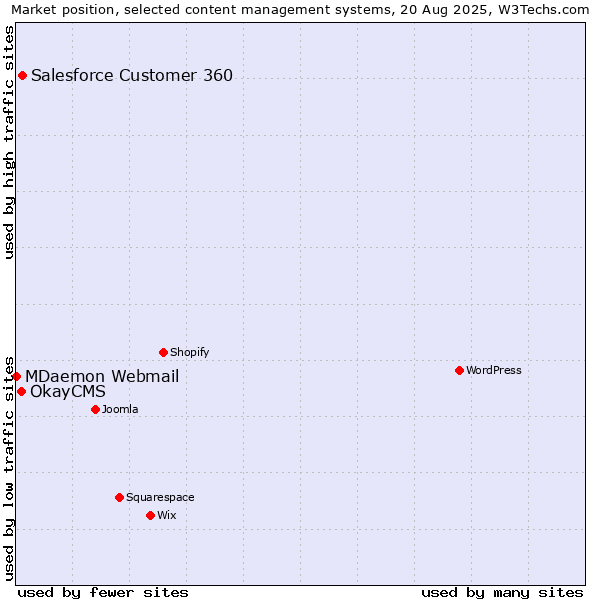Click the OkayCMS red data point

[x=21, y=391]
